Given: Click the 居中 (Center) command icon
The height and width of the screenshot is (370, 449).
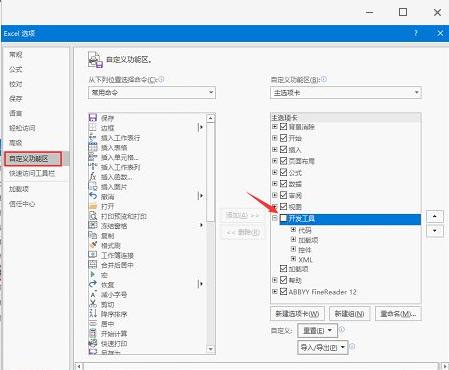Looking at the screenshot, I should pyautogui.click(x=93, y=324).
